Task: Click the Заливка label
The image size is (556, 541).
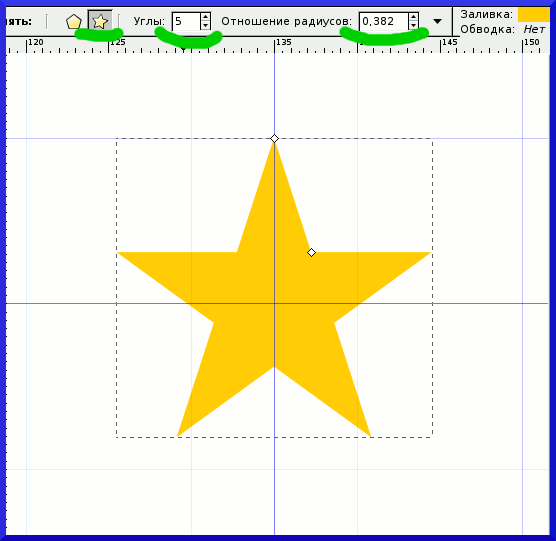Action: point(486,15)
